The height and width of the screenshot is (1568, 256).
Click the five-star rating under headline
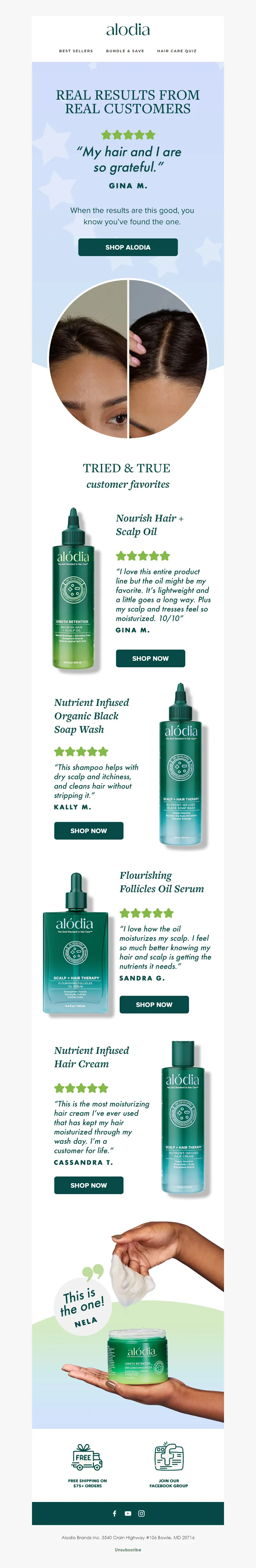click(x=128, y=135)
